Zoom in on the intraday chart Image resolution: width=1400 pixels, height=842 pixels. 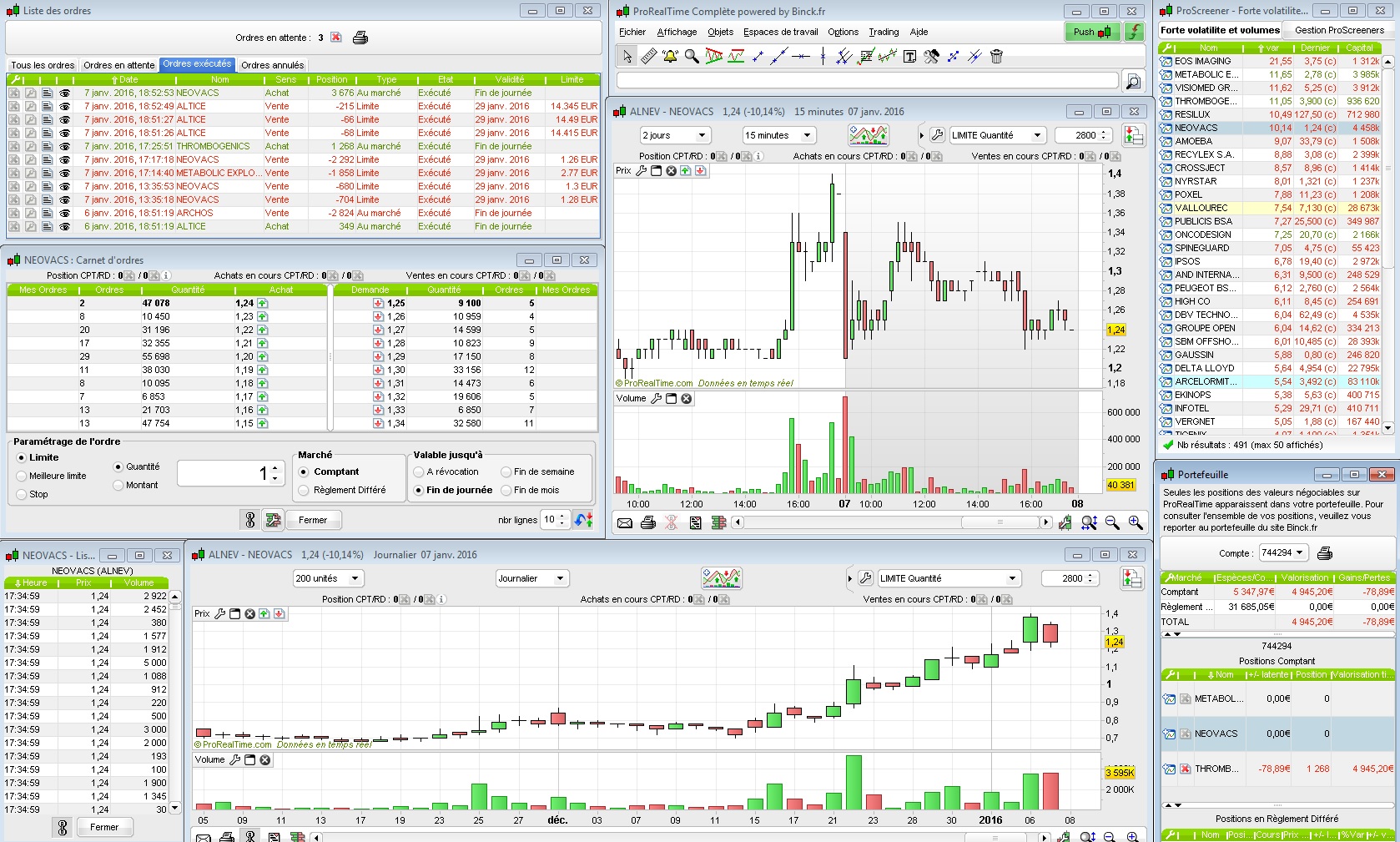pyautogui.click(x=1136, y=522)
